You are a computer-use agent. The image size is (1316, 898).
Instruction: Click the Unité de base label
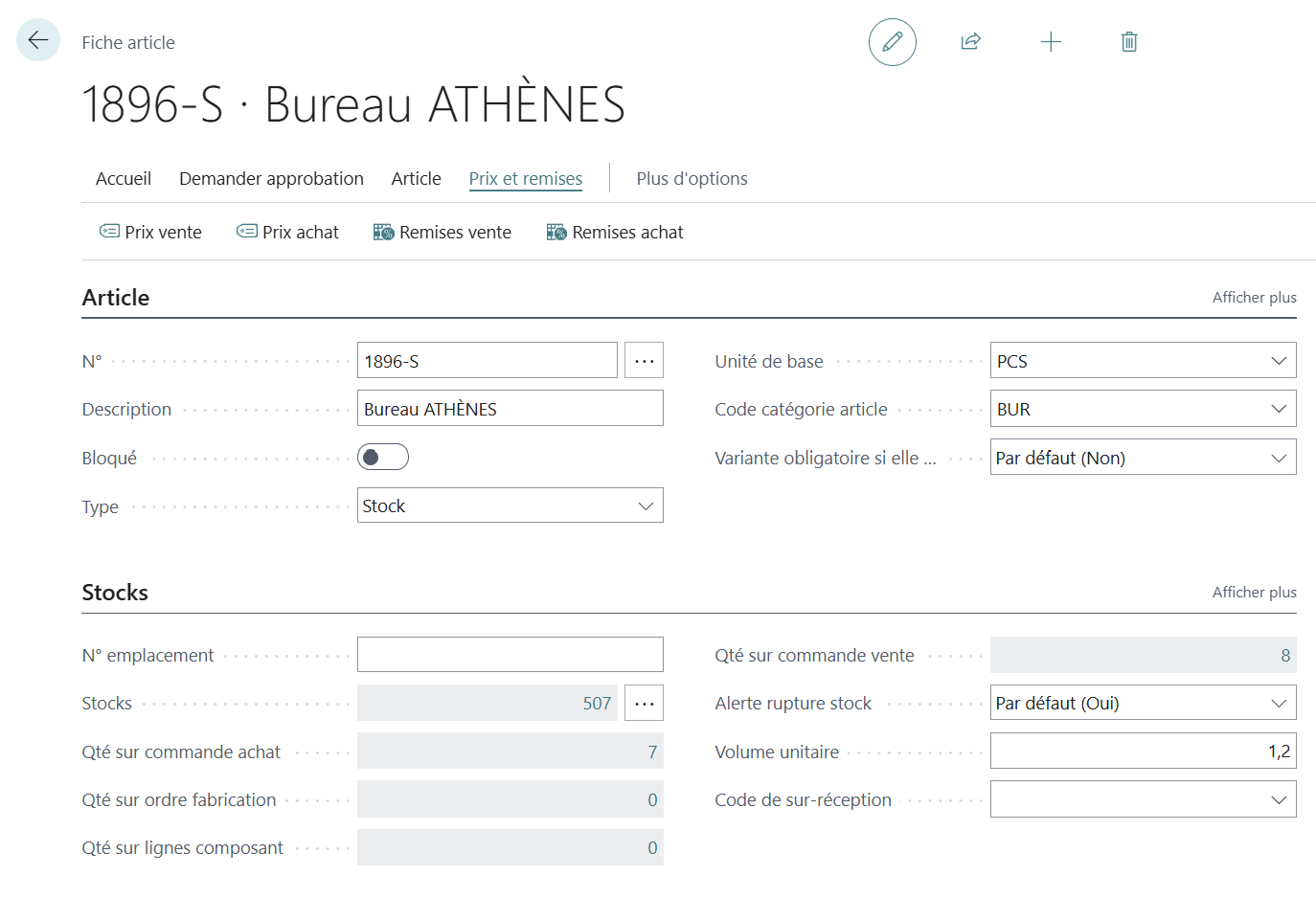768,361
